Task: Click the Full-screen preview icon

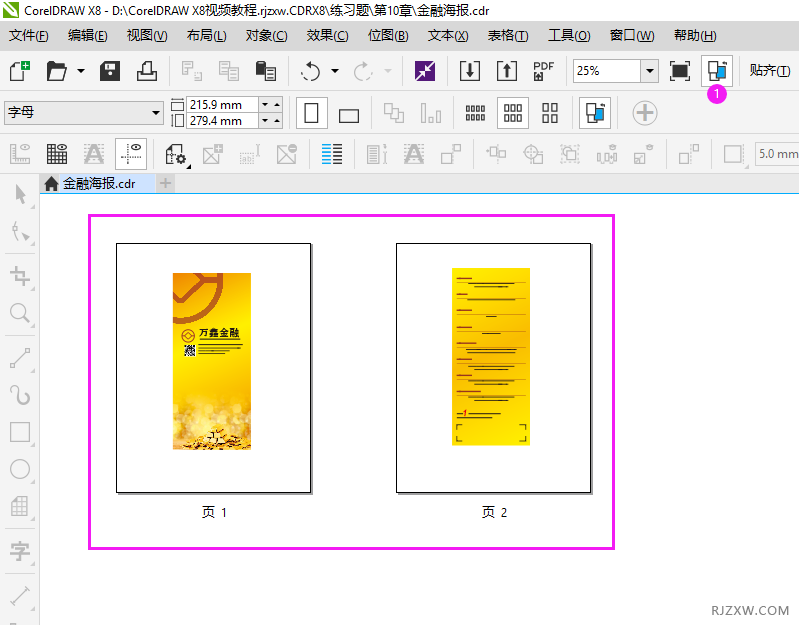Action: [680, 71]
